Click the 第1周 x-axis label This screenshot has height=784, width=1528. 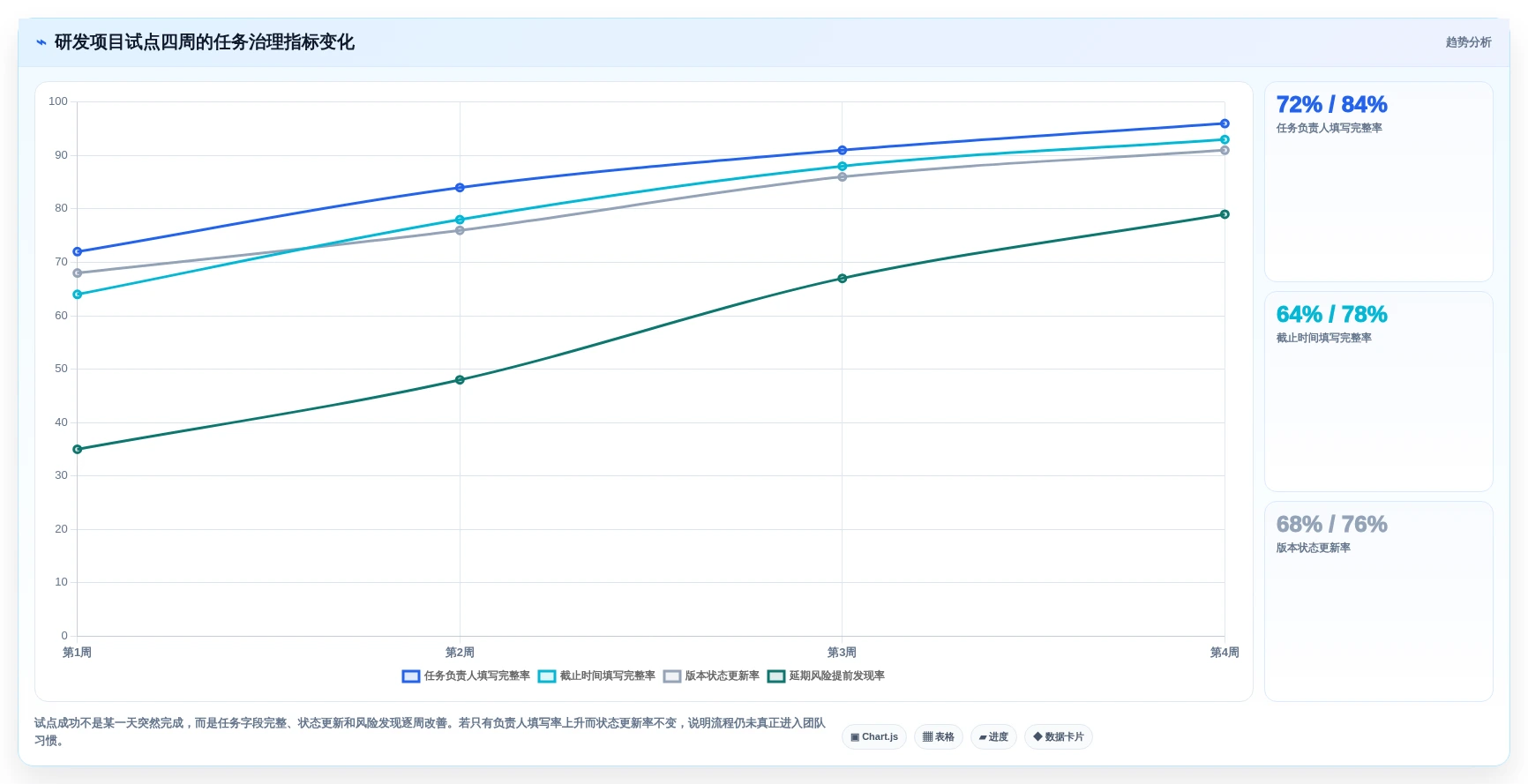coord(77,653)
